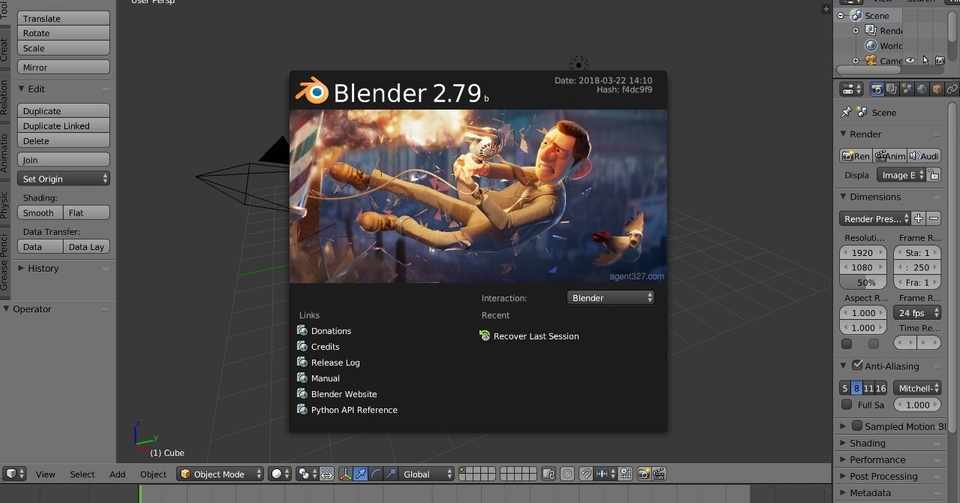Select the scale manipulator icon
This screenshot has height=503, width=960.
tap(390, 474)
